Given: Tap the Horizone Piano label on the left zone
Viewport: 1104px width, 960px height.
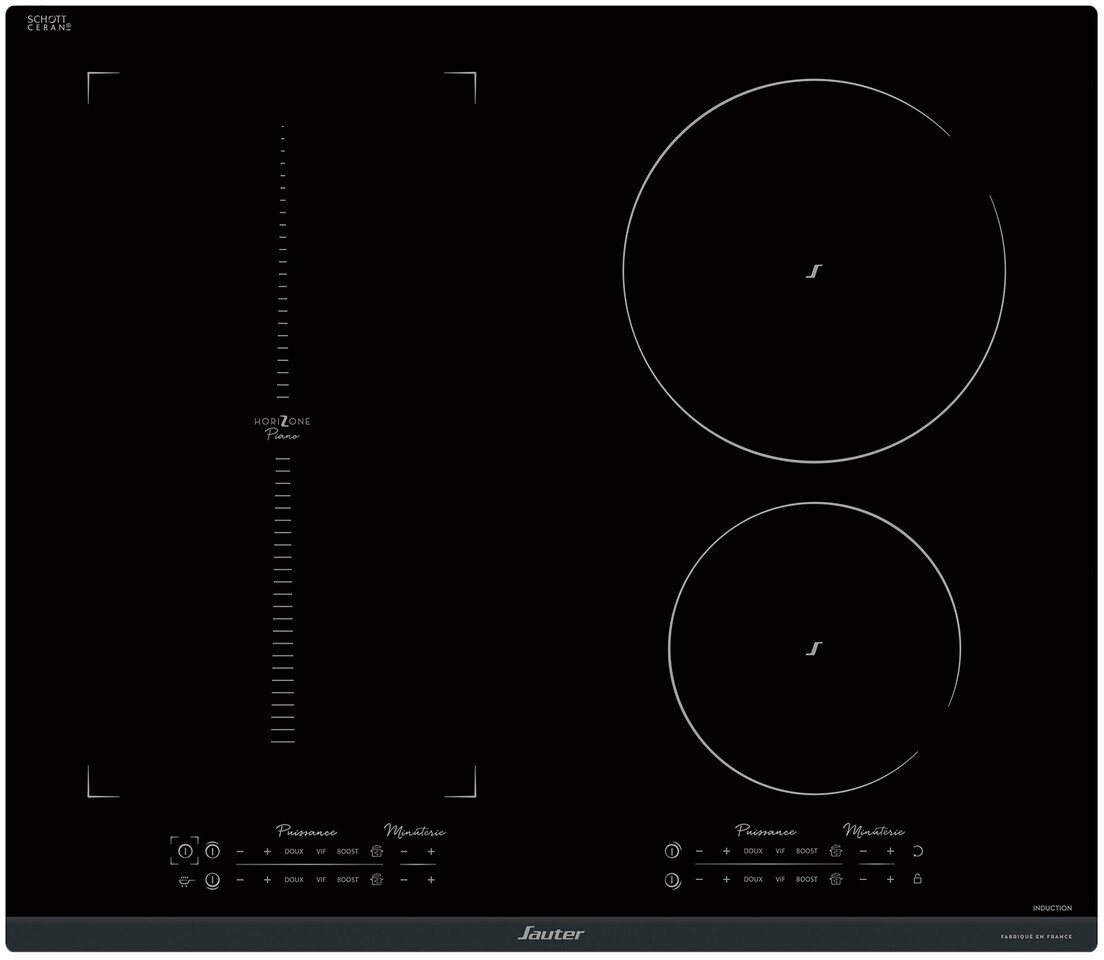Looking at the screenshot, I should (x=282, y=428).
